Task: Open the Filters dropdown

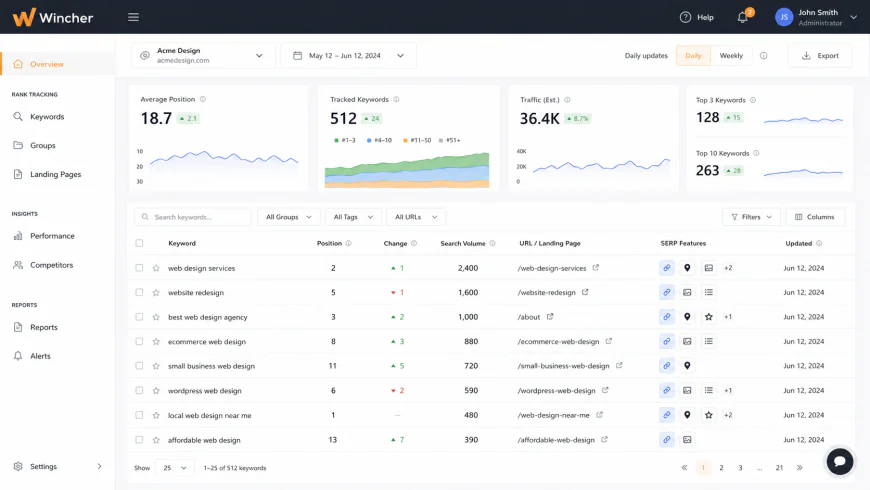Action: 751,217
